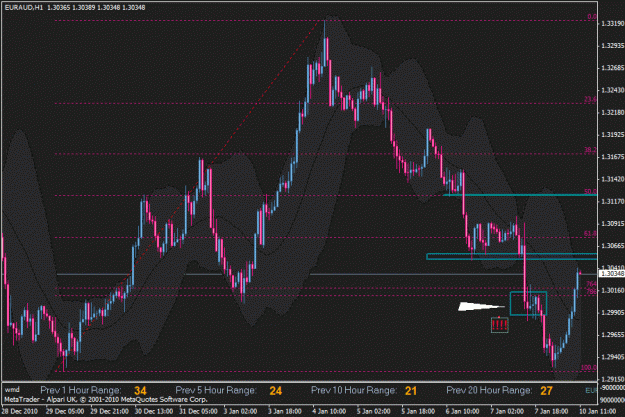
Task: Click the Fibonacci 0.0 level label
Action: pyautogui.click(x=592, y=17)
